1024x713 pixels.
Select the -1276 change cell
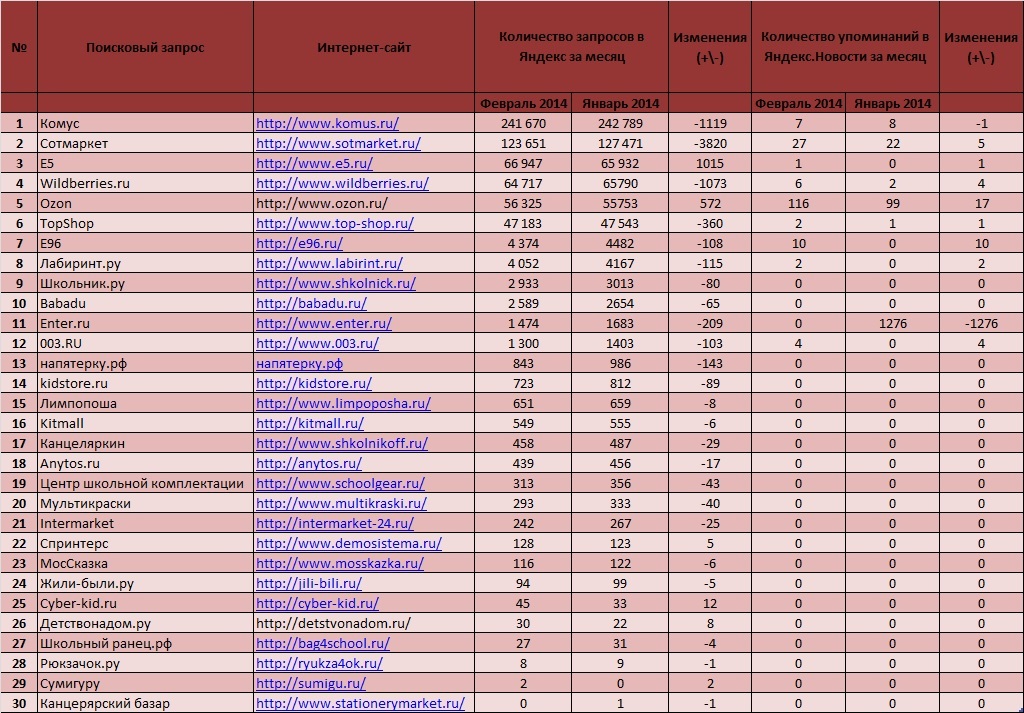pyautogui.click(x=982, y=323)
